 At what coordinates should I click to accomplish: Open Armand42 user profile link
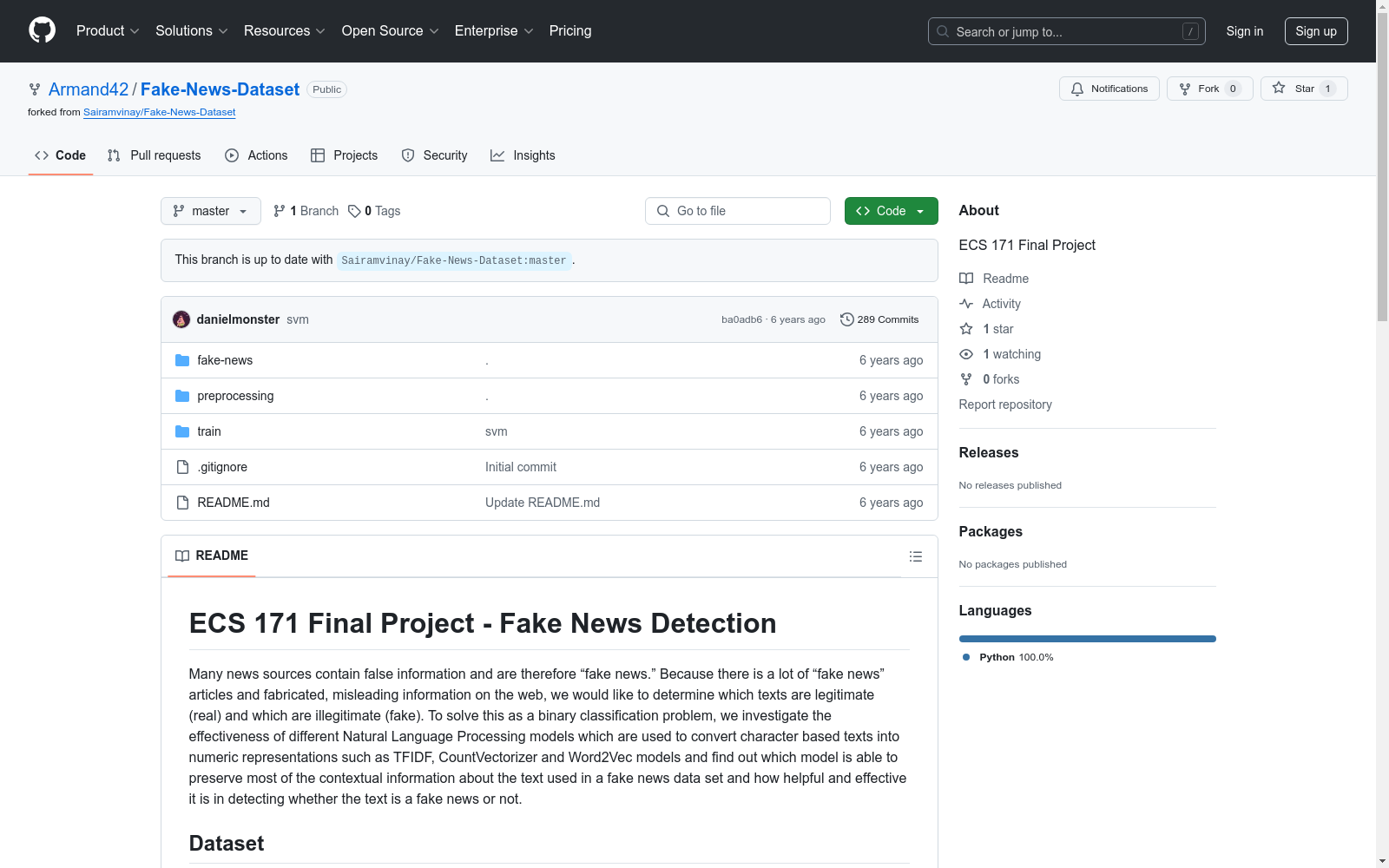89,89
